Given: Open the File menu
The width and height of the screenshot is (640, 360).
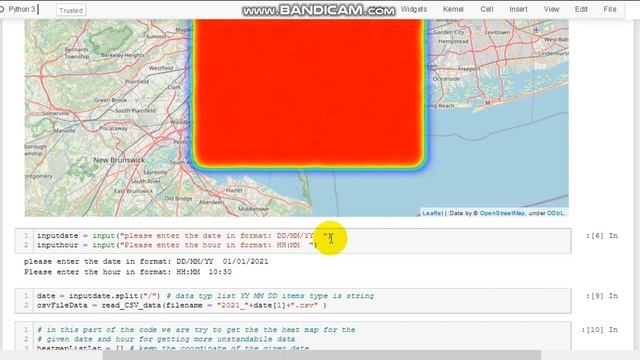Looking at the screenshot, I should pos(610,9).
